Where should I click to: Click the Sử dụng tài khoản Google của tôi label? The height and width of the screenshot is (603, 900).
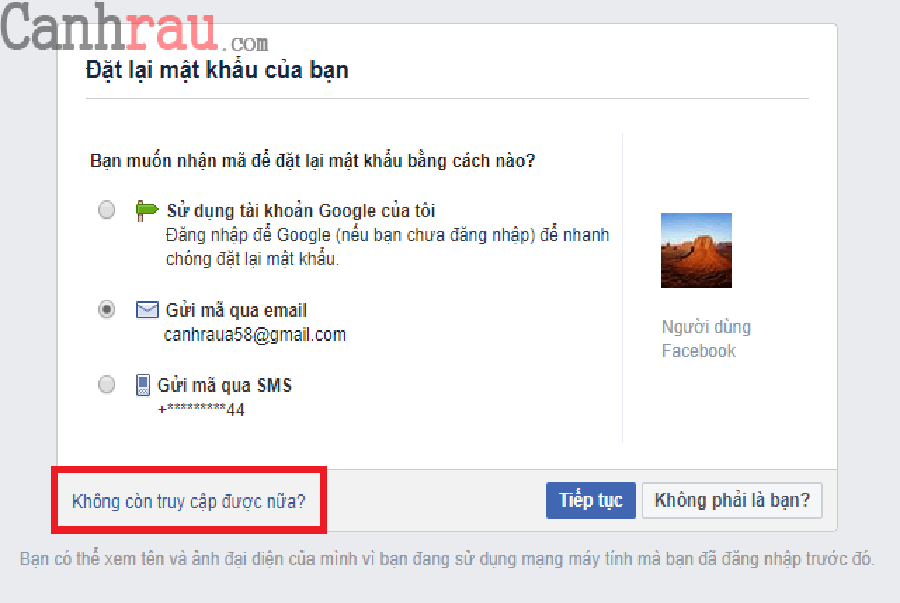click(x=301, y=211)
